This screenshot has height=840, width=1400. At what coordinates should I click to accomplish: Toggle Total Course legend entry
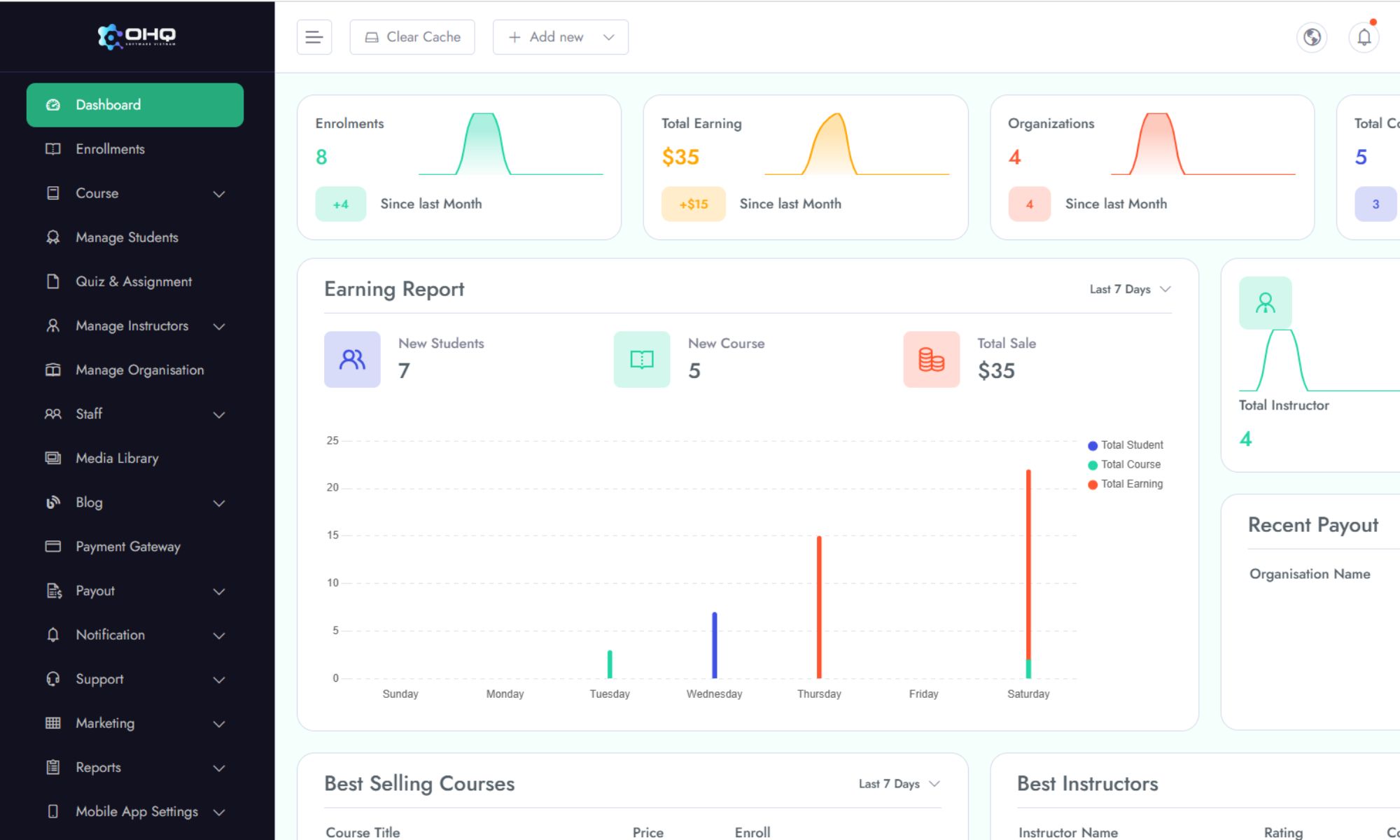[1124, 465]
